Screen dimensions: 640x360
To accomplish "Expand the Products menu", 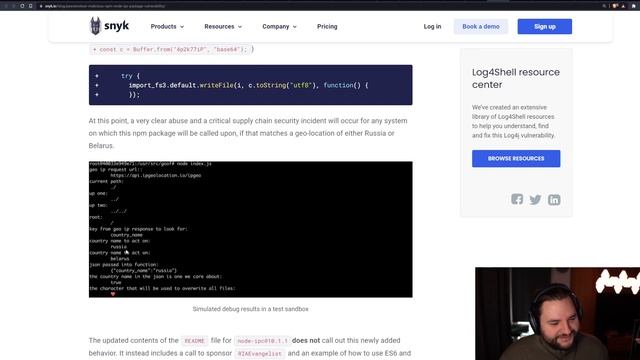I will click(167, 27).
